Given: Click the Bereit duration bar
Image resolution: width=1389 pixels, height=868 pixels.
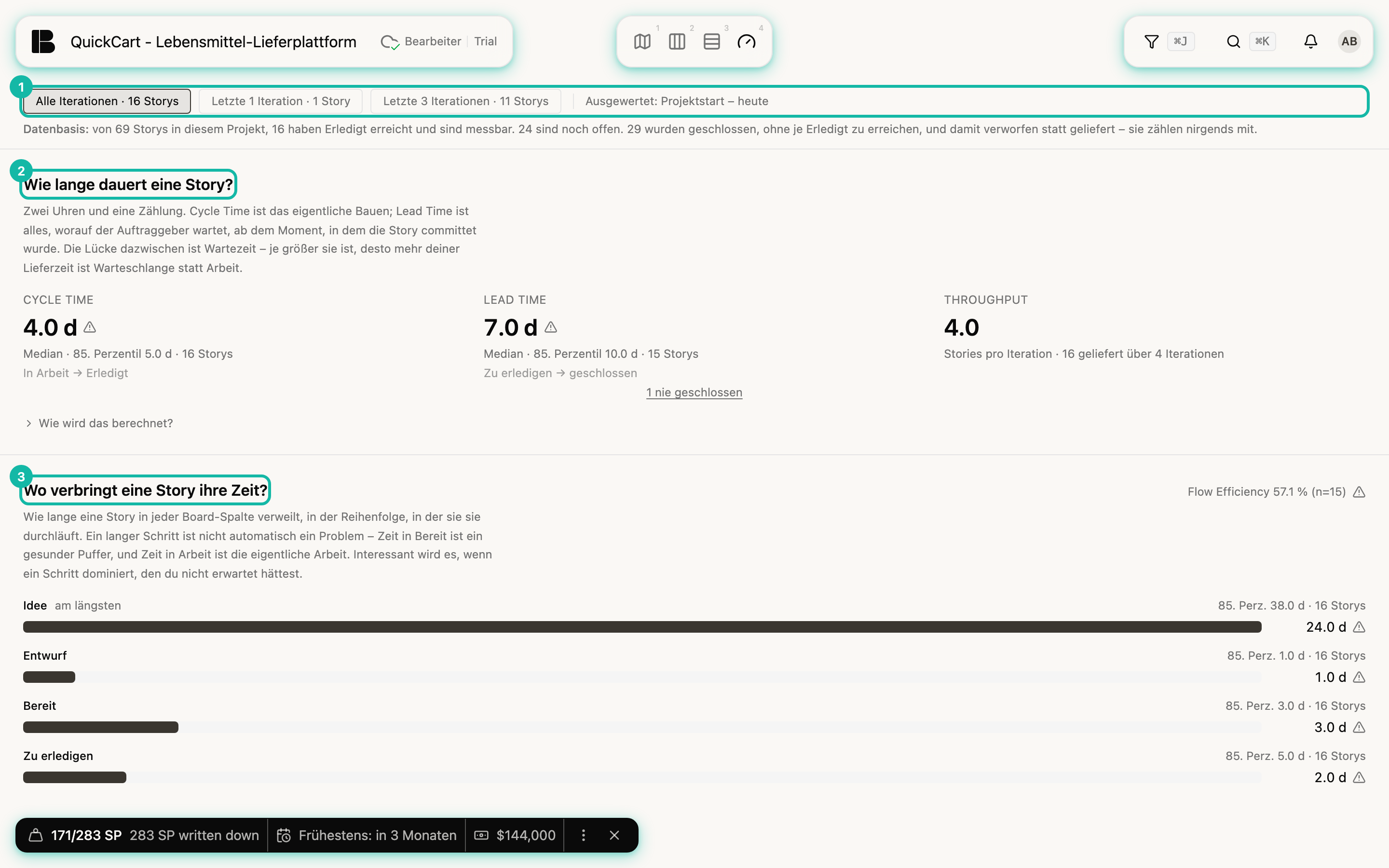Looking at the screenshot, I should tap(100, 727).
